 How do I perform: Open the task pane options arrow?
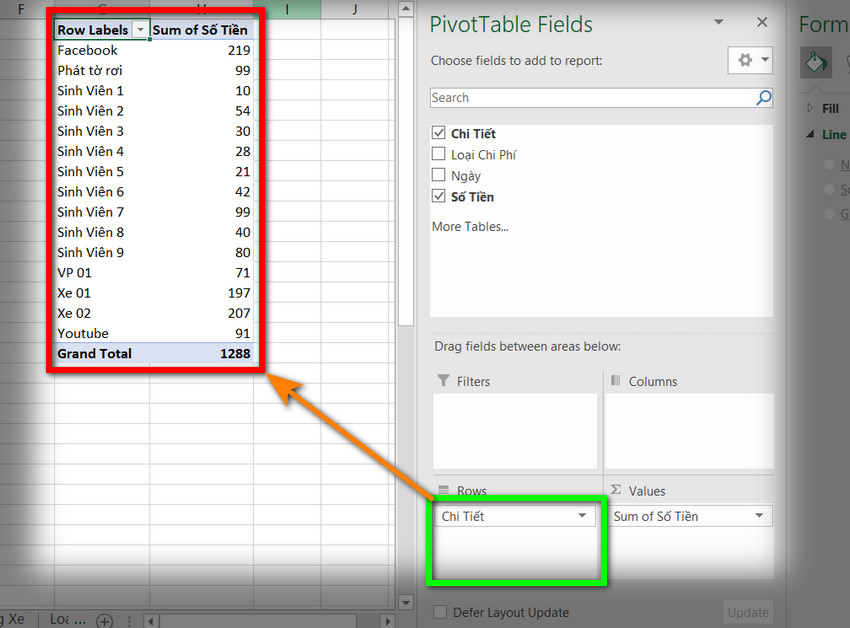click(x=719, y=22)
